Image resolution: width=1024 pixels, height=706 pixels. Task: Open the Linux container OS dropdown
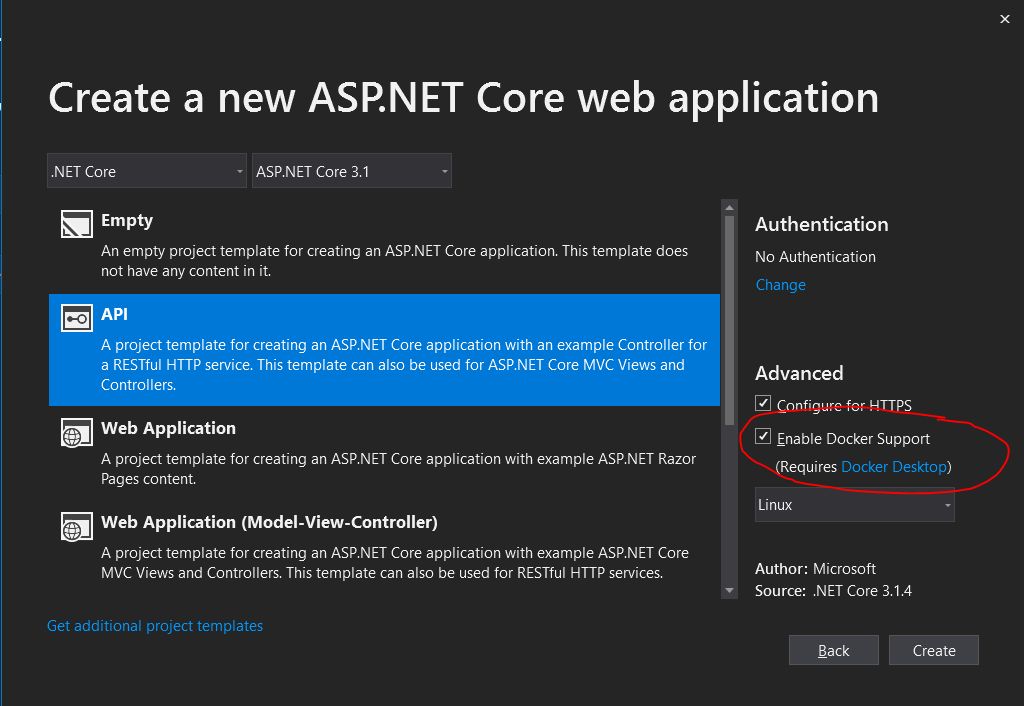pos(854,505)
